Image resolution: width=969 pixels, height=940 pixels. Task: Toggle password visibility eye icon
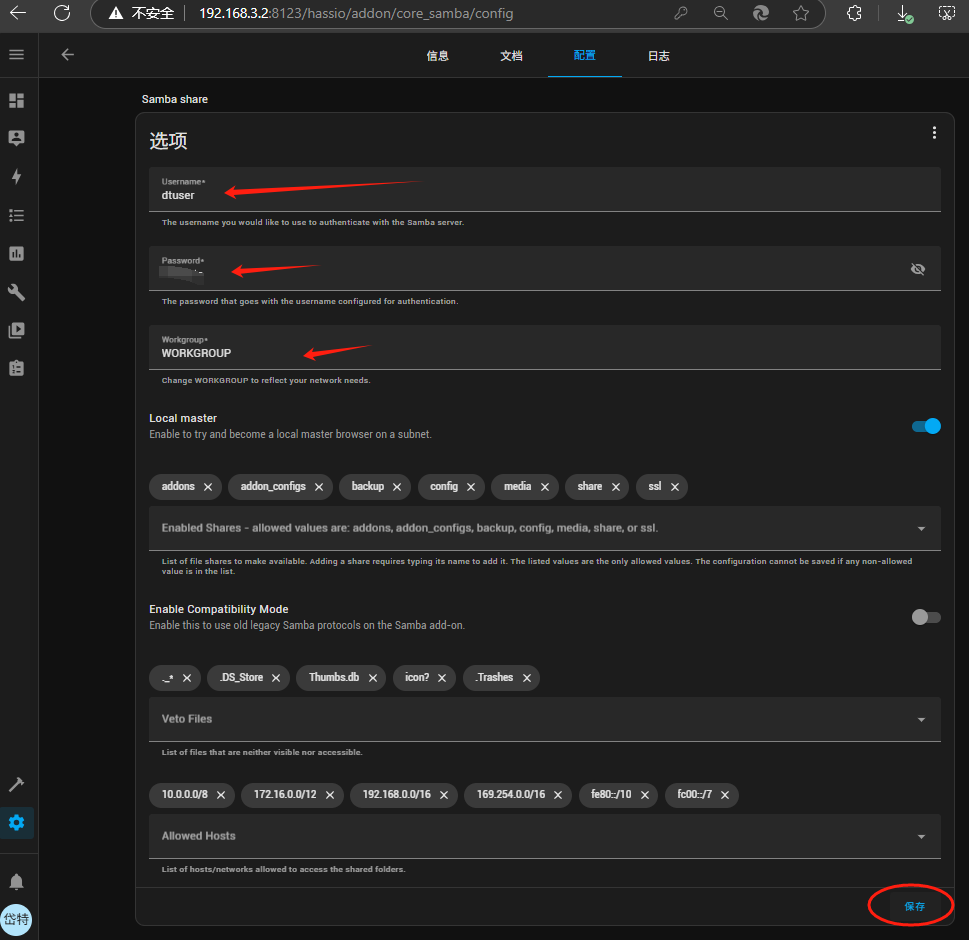point(918,269)
